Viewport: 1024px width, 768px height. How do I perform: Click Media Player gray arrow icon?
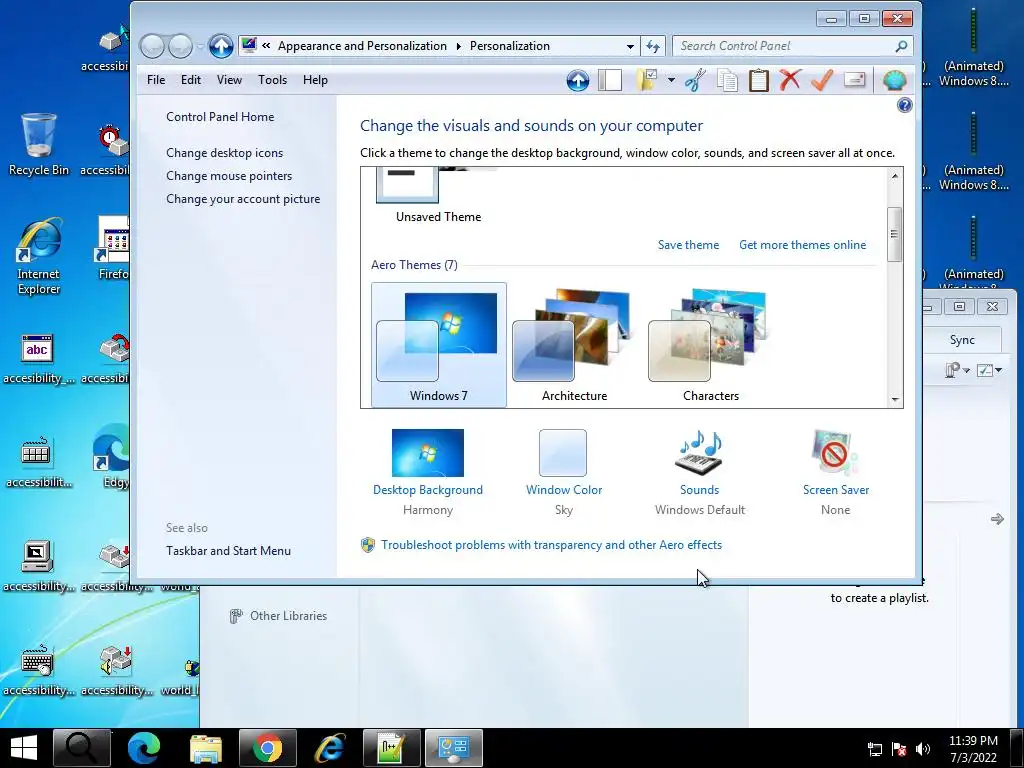[x=997, y=519]
